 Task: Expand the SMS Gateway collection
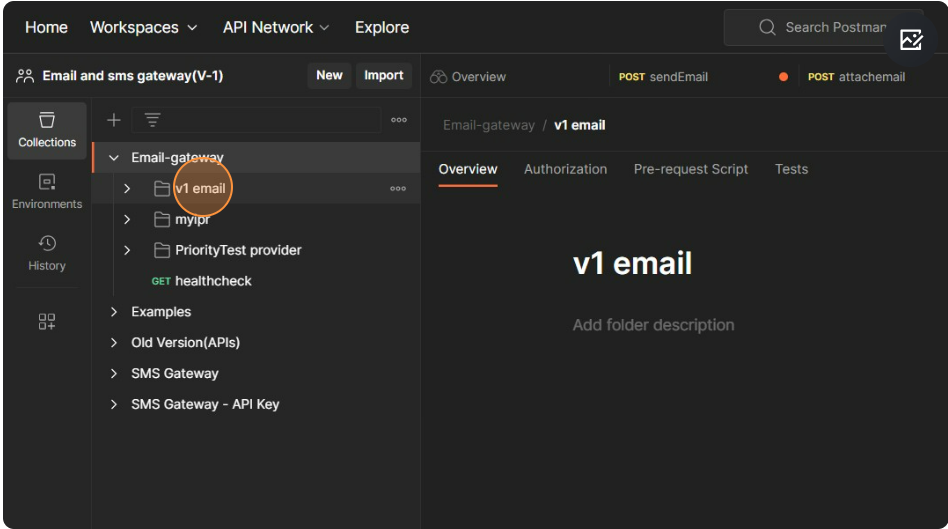114,373
